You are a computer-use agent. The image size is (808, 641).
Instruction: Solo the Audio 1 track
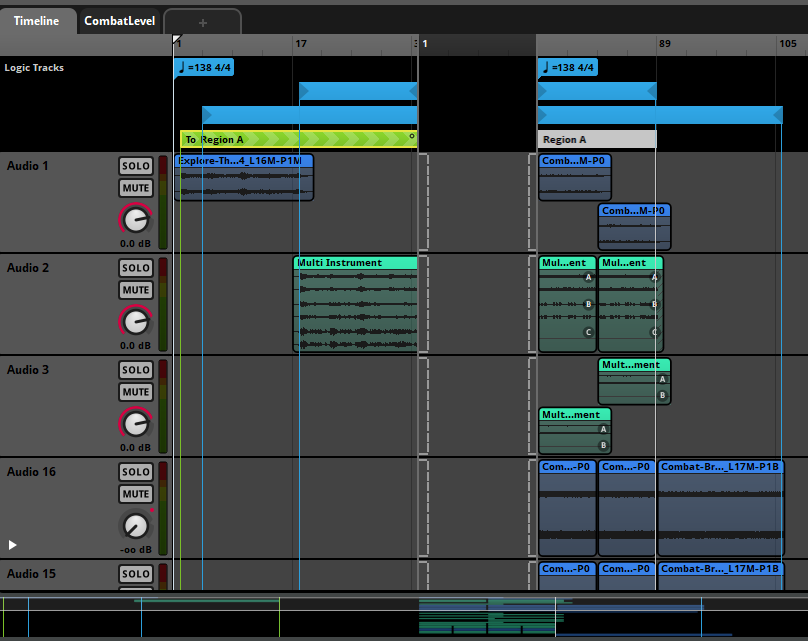click(136, 166)
